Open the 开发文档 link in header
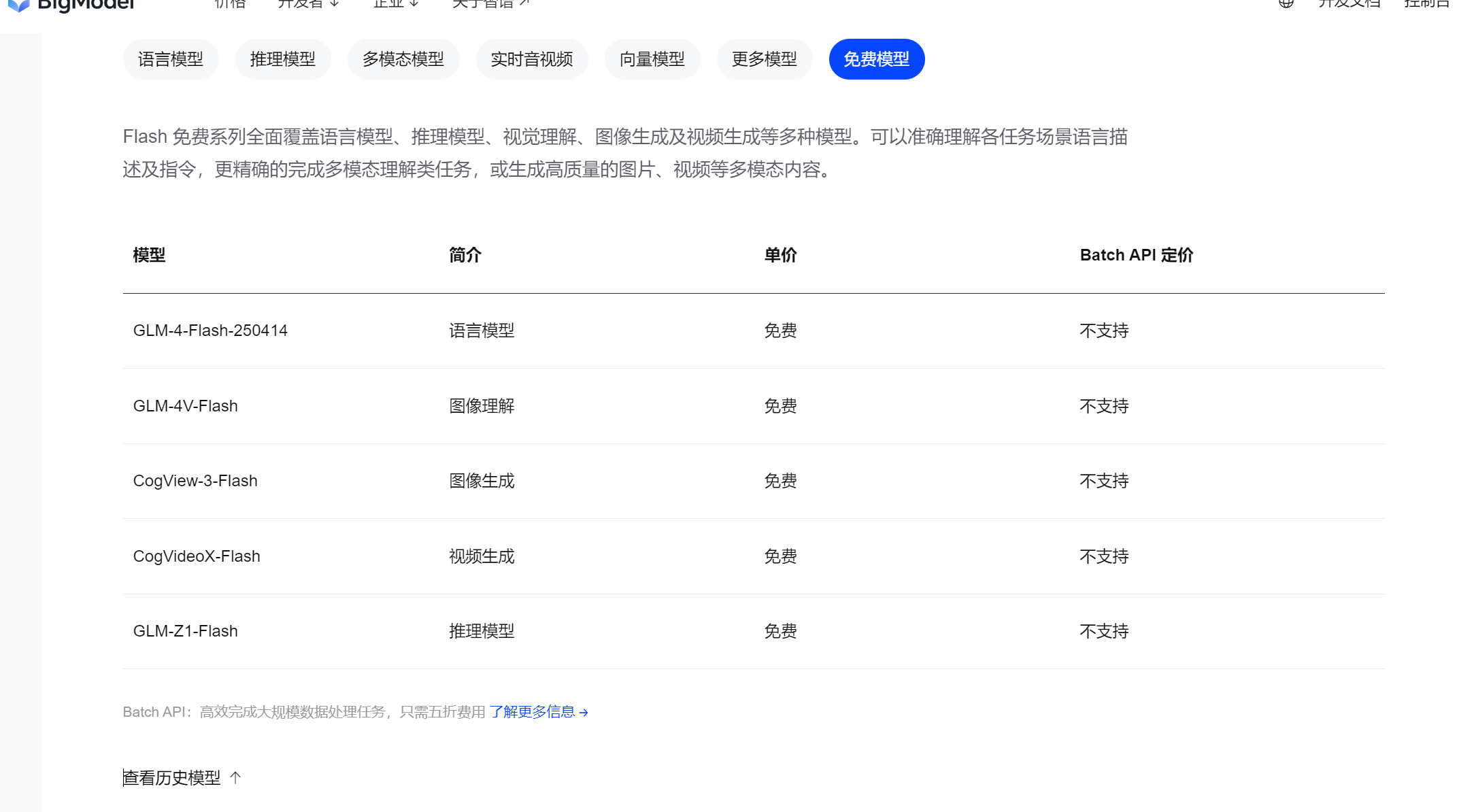This screenshot has height=812, width=1457. (1350, 3)
